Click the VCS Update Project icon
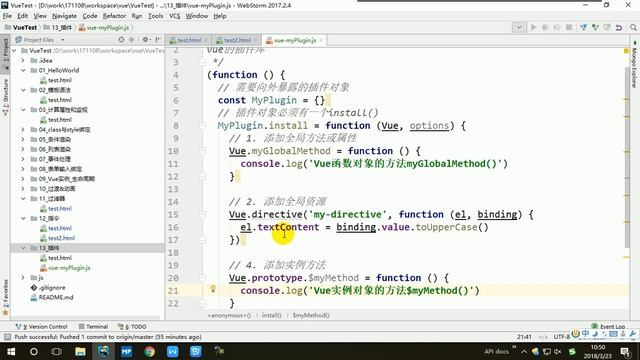 tap(584, 27)
